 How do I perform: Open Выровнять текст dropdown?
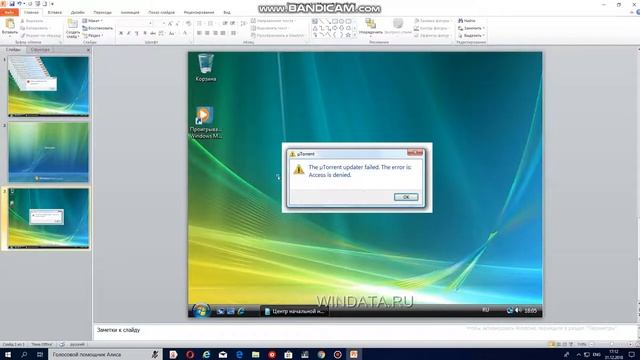tap(271, 28)
